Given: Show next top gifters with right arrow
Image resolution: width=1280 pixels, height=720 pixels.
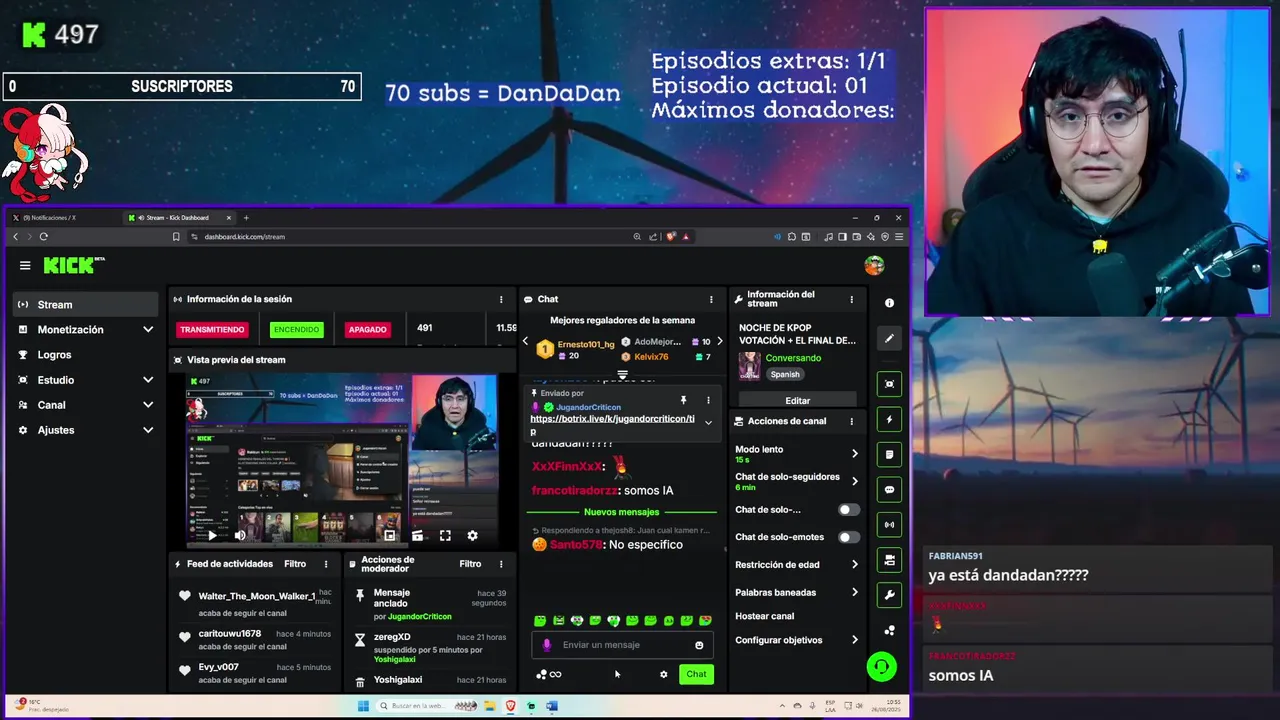Looking at the screenshot, I should (719, 342).
